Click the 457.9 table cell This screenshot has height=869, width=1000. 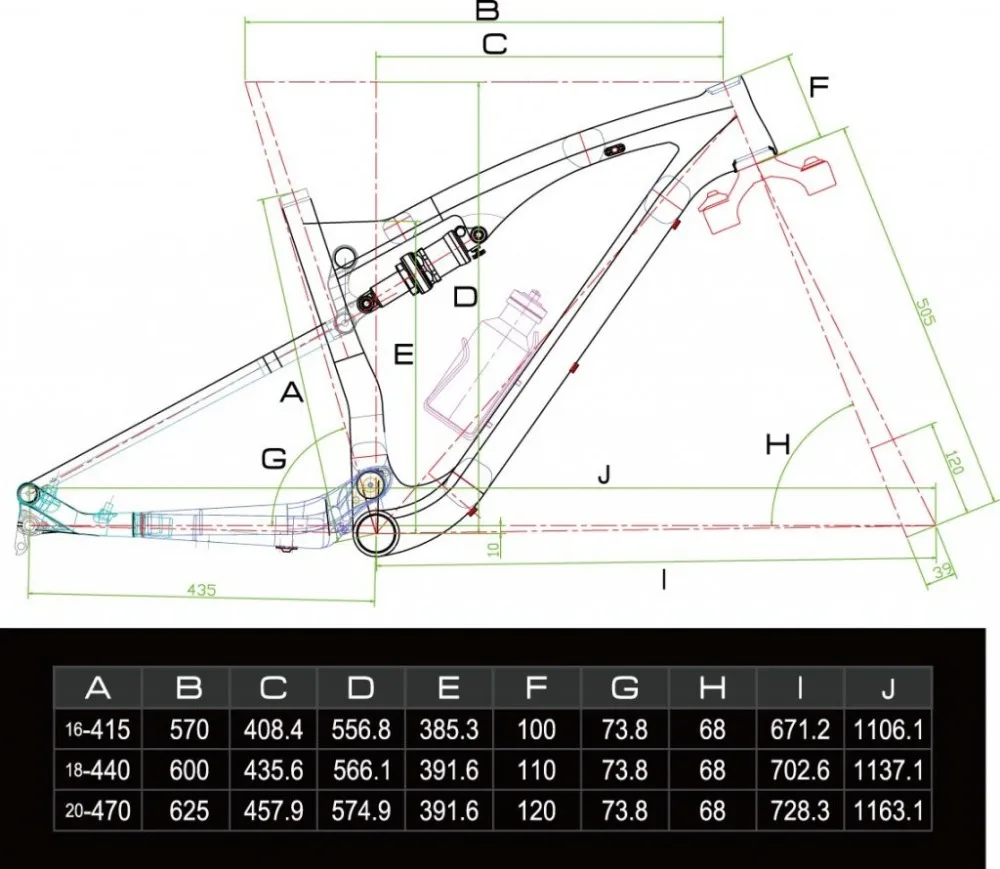pyautogui.click(x=274, y=811)
